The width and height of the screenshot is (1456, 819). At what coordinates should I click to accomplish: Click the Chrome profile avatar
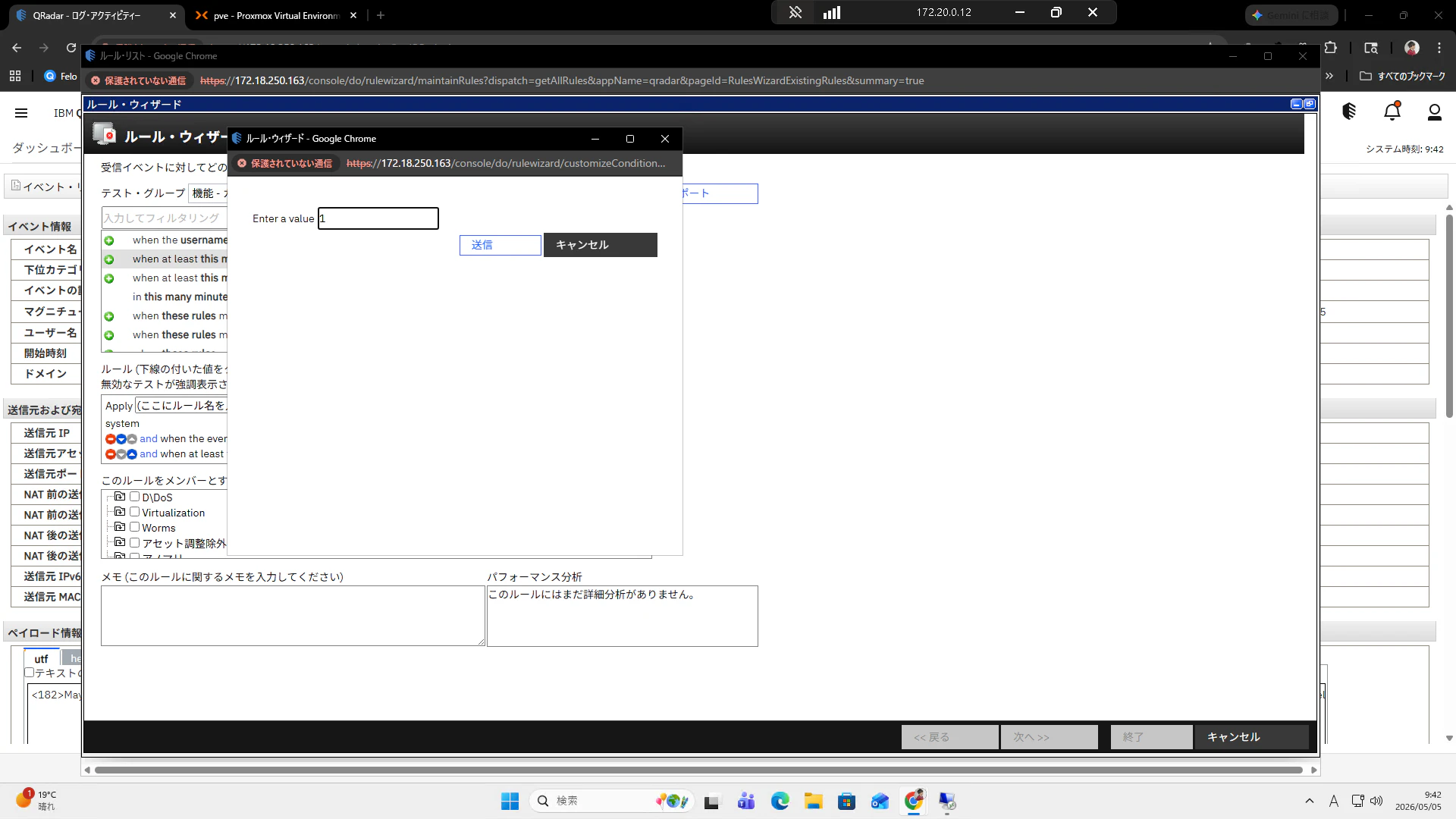pyautogui.click(x=1411, y=48)
